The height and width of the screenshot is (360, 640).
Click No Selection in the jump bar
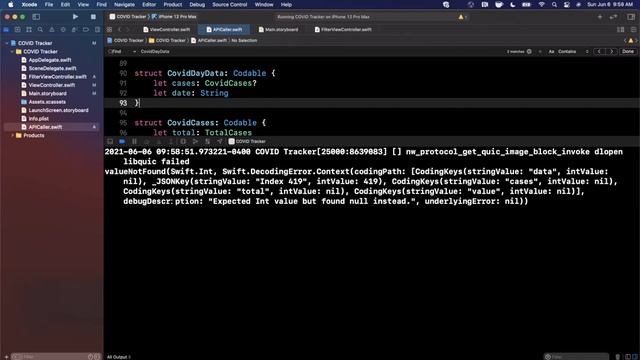click(244, 40)
